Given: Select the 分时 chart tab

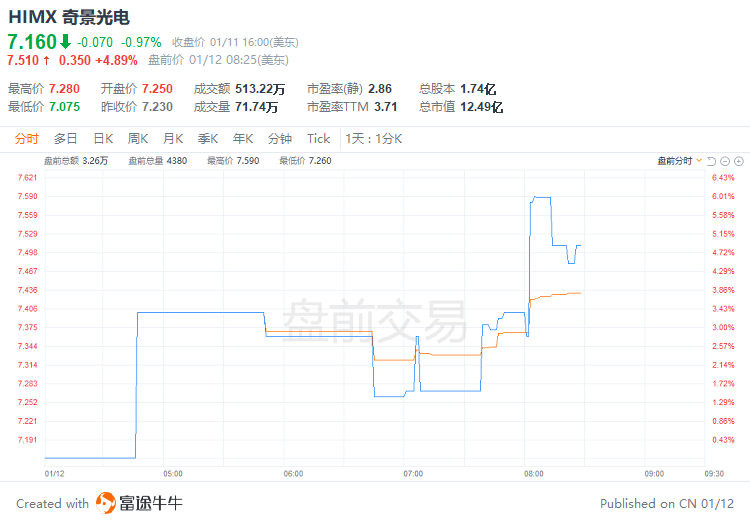Looking at the screenshot, I should pyautogui.click(x=26, y=139).
